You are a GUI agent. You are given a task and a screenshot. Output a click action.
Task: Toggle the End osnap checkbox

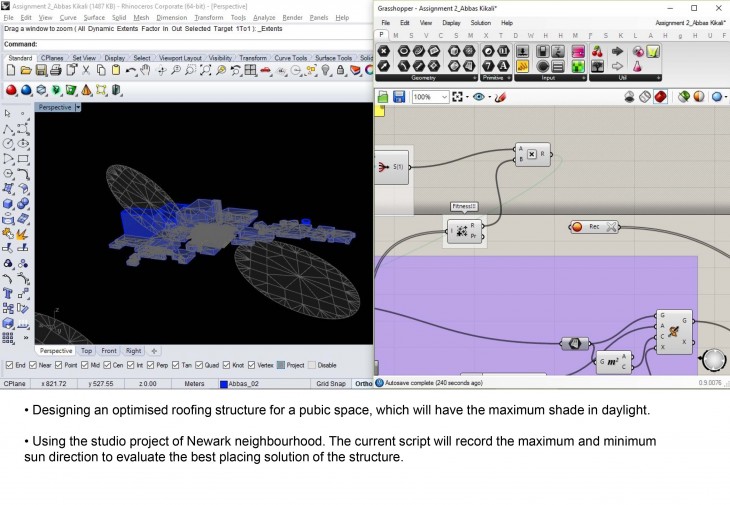click(9, 365)
